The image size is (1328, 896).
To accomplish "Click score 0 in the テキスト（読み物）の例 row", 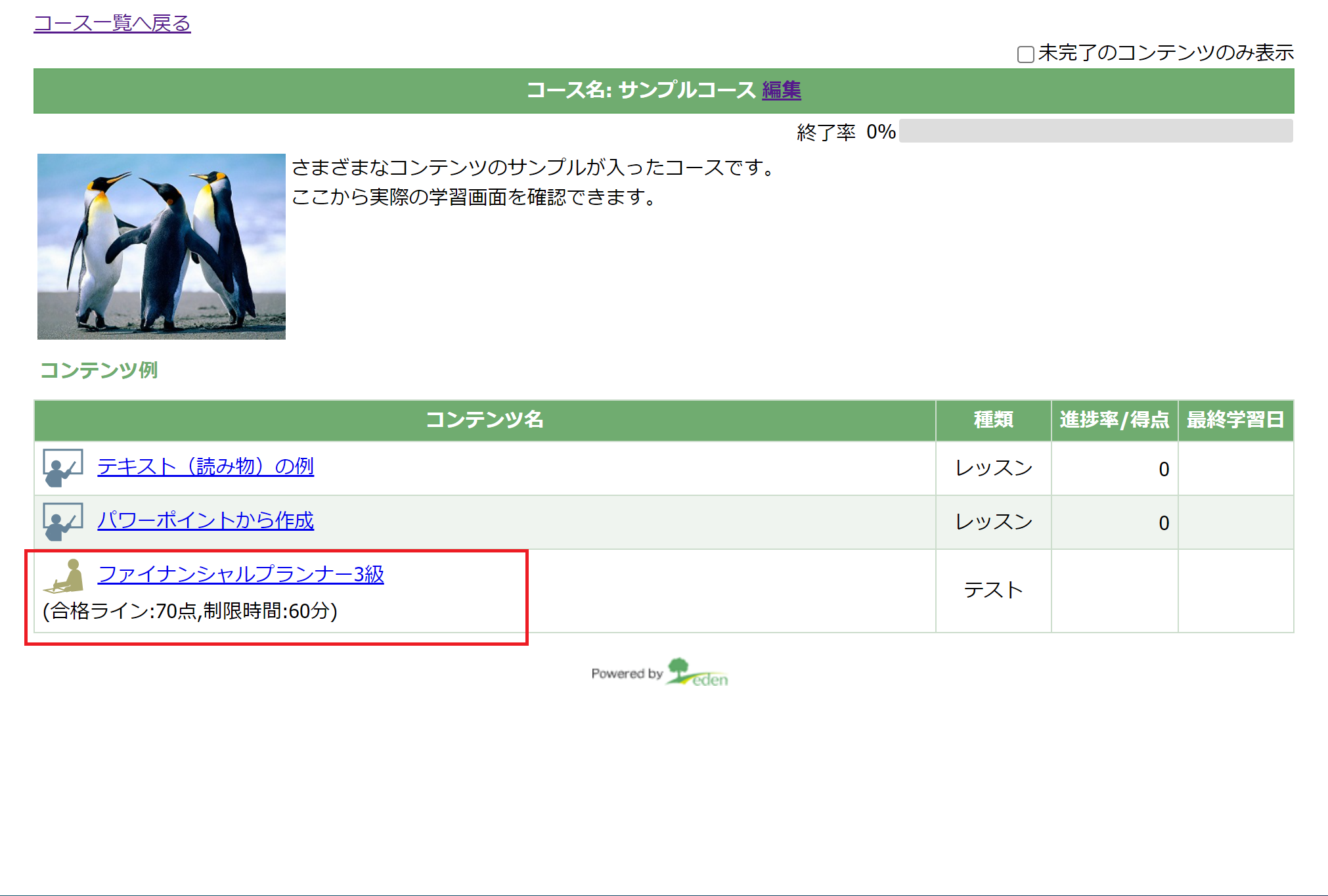I will [1164, 469].
